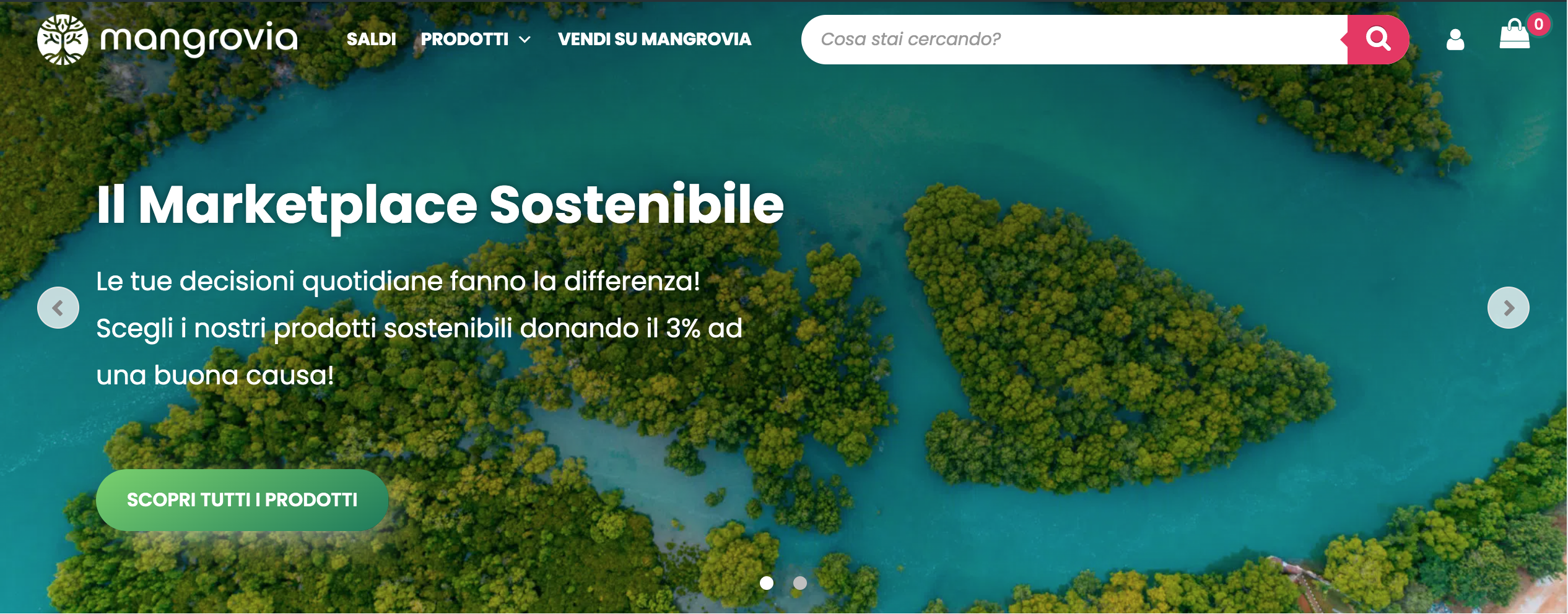Open the user account icon

coord(1455,40)
